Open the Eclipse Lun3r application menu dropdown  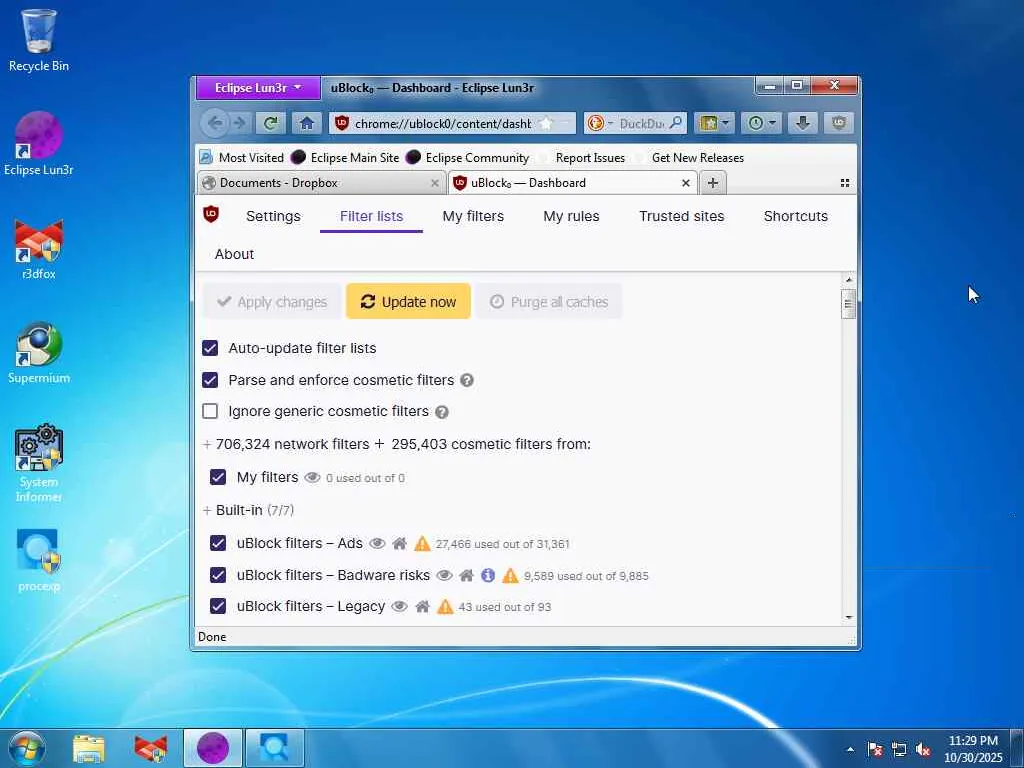pyautogui.click(x=258, y=88)
